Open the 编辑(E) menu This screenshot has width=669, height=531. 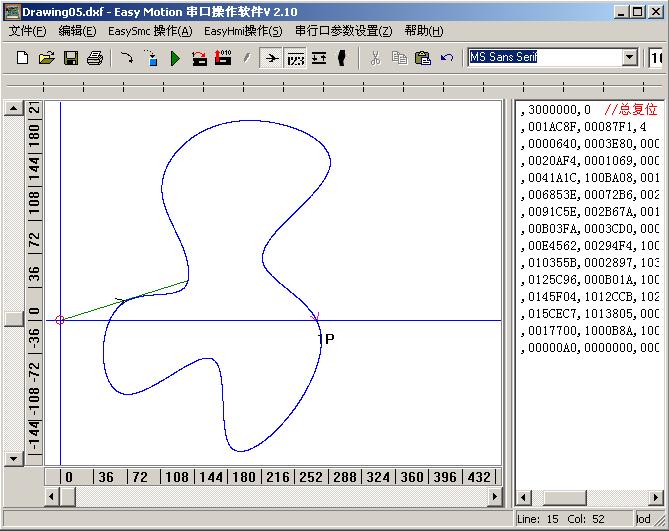pyautogui.click(x=77, y=31)
